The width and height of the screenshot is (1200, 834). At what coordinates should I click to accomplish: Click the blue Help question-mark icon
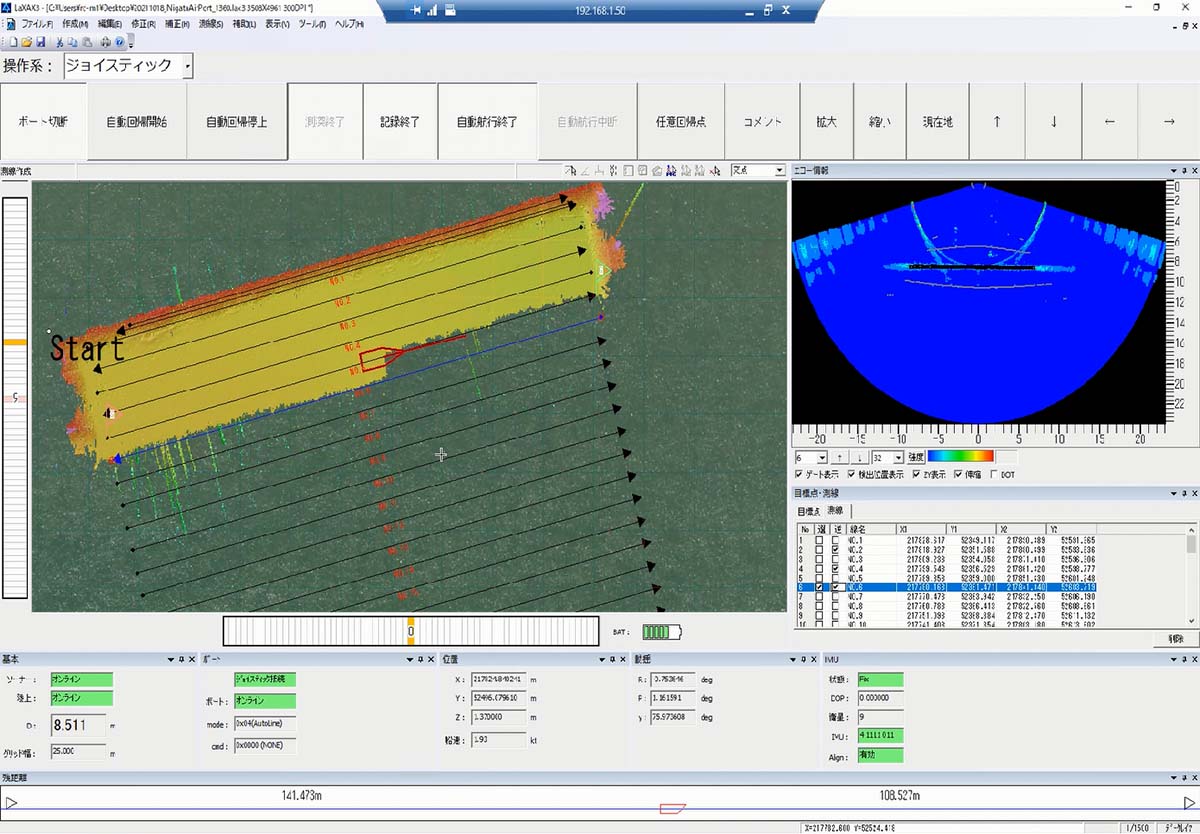[119, 43]
